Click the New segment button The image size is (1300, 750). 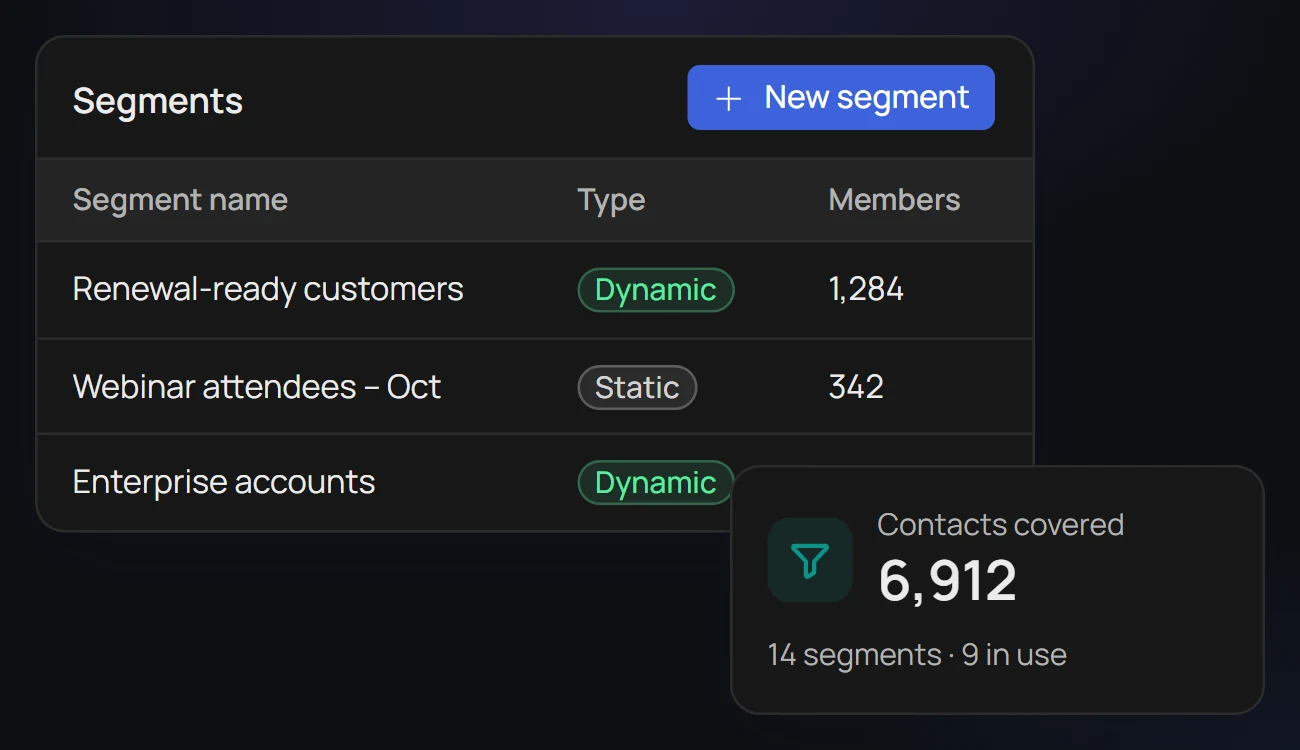[x=841, y=98]
